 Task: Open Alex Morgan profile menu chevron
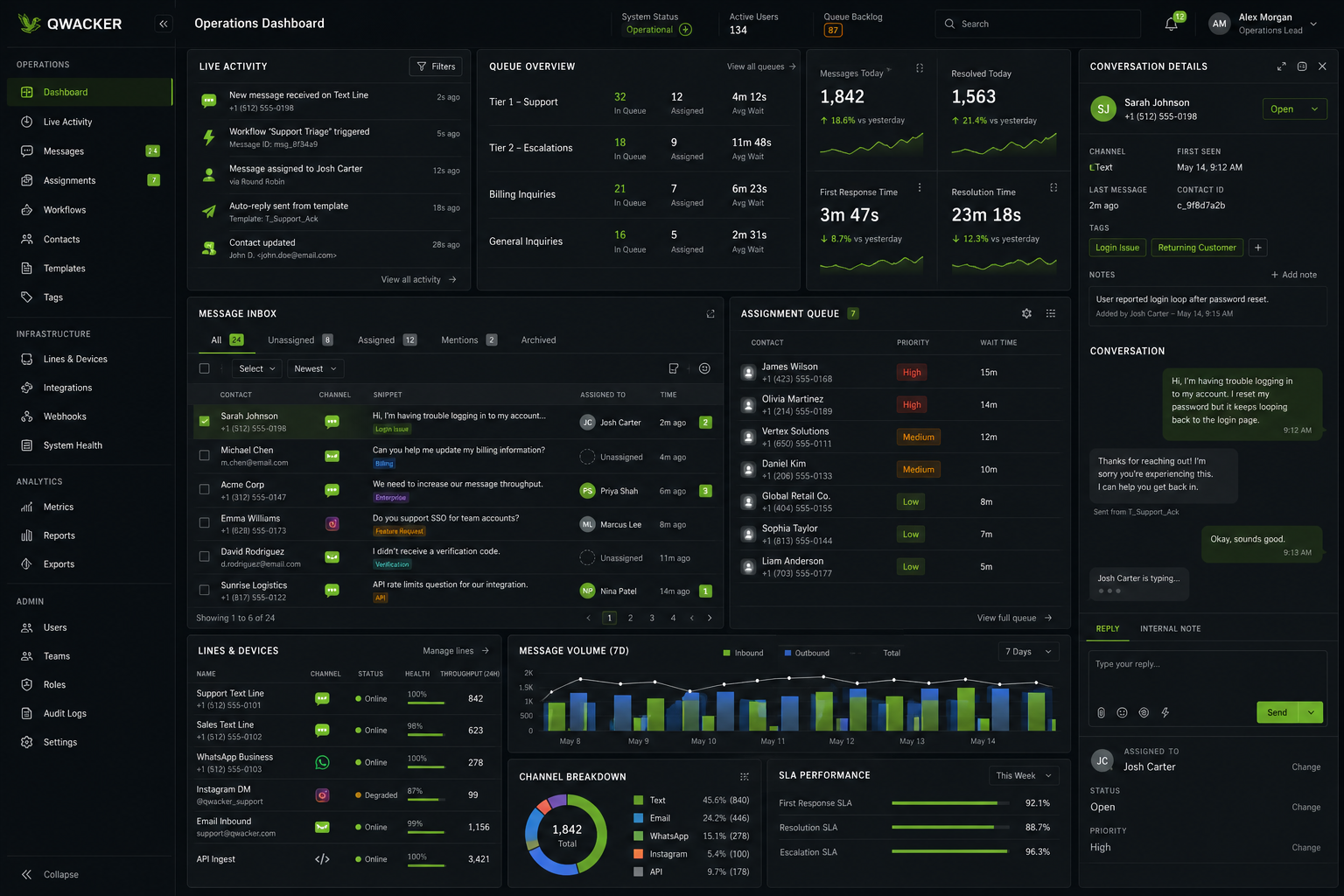(x=1313, y=24)
